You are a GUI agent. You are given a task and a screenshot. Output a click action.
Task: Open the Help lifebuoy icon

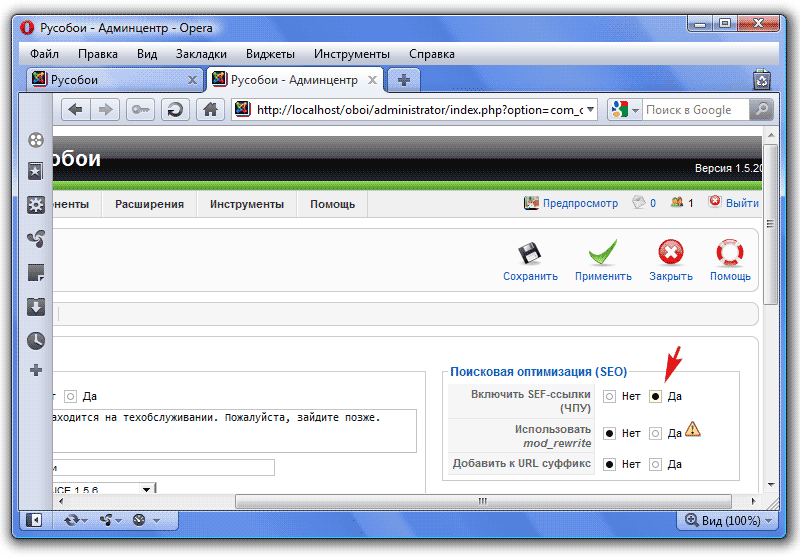click(730, 254)
